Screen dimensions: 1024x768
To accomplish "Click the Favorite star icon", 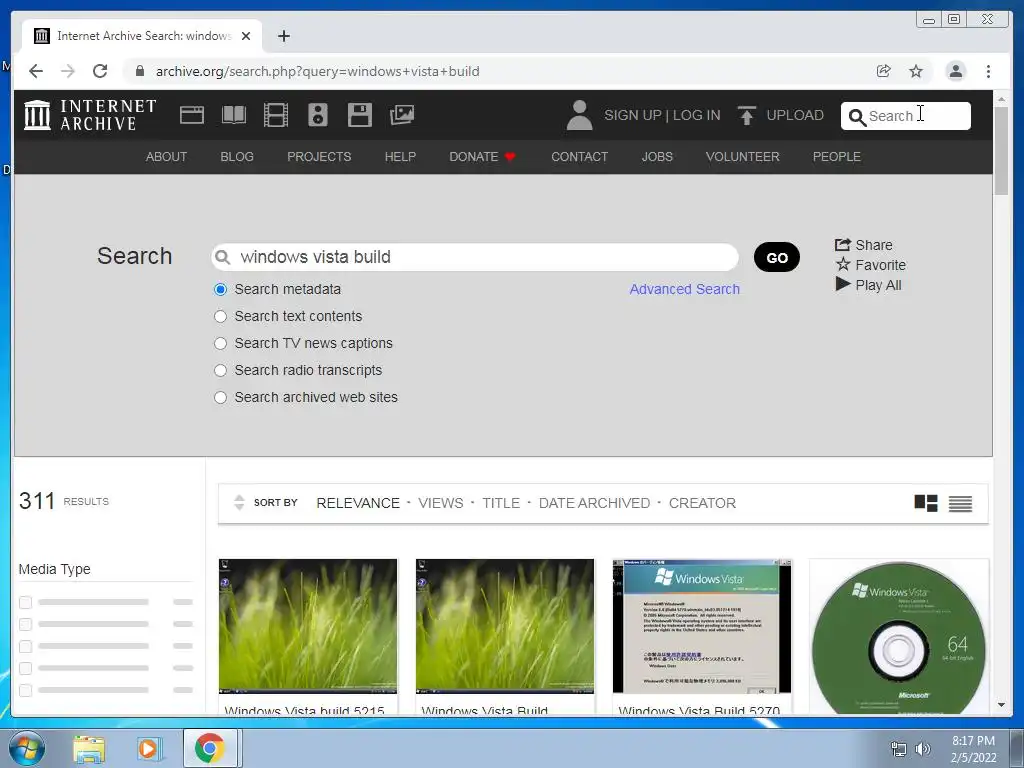I will pos(843,264).
